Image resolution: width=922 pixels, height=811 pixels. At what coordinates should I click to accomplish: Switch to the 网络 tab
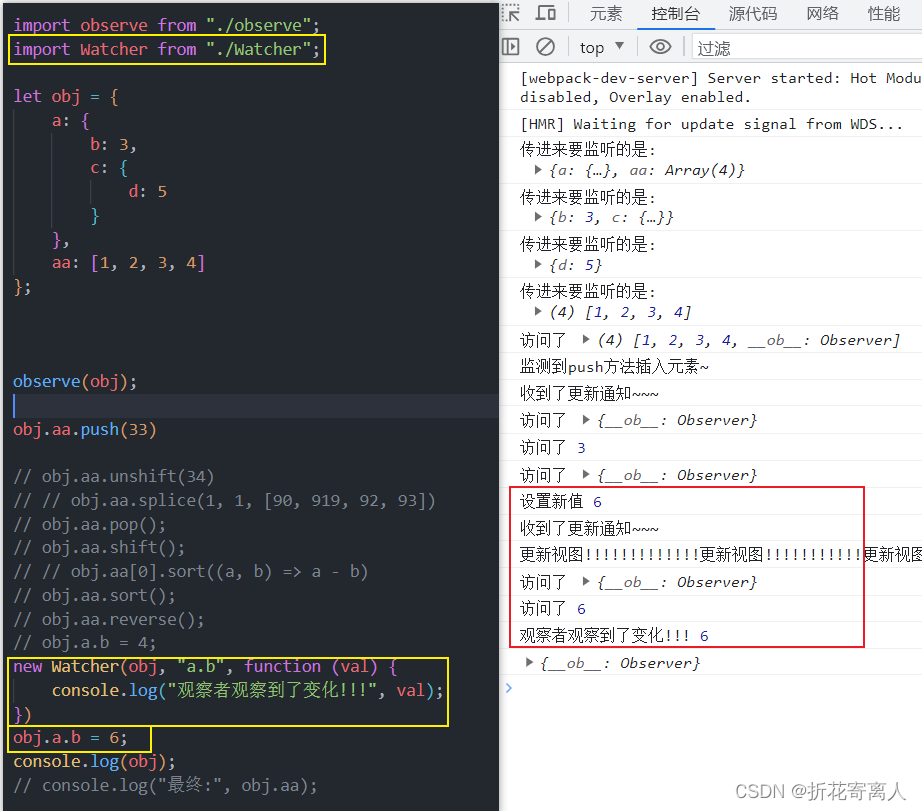click(822, 13)
